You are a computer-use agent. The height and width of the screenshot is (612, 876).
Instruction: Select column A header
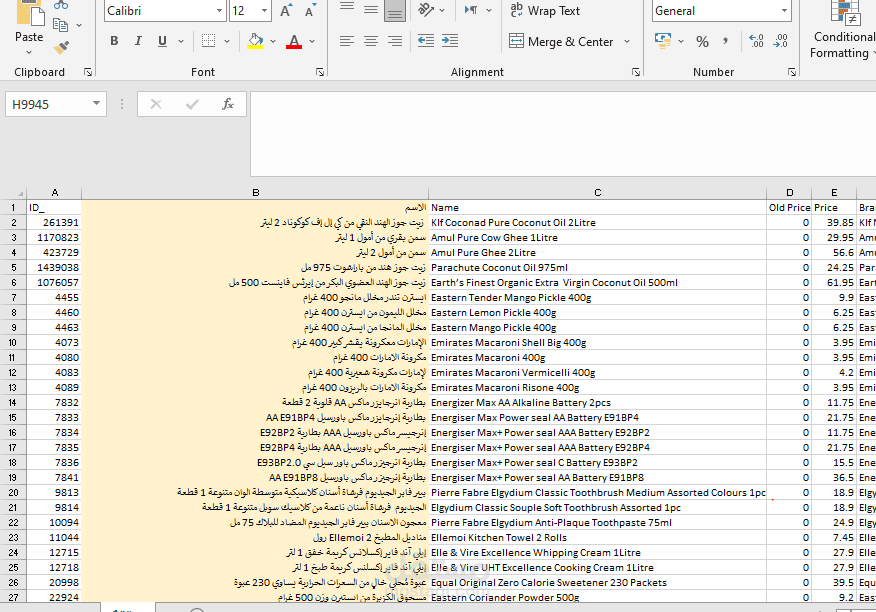tap(54, 193)
